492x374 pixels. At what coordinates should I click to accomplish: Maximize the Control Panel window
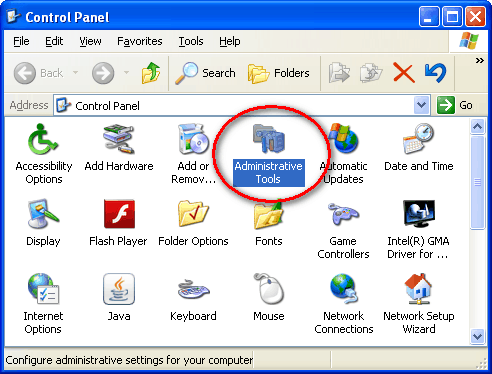(x=452, y=16)
